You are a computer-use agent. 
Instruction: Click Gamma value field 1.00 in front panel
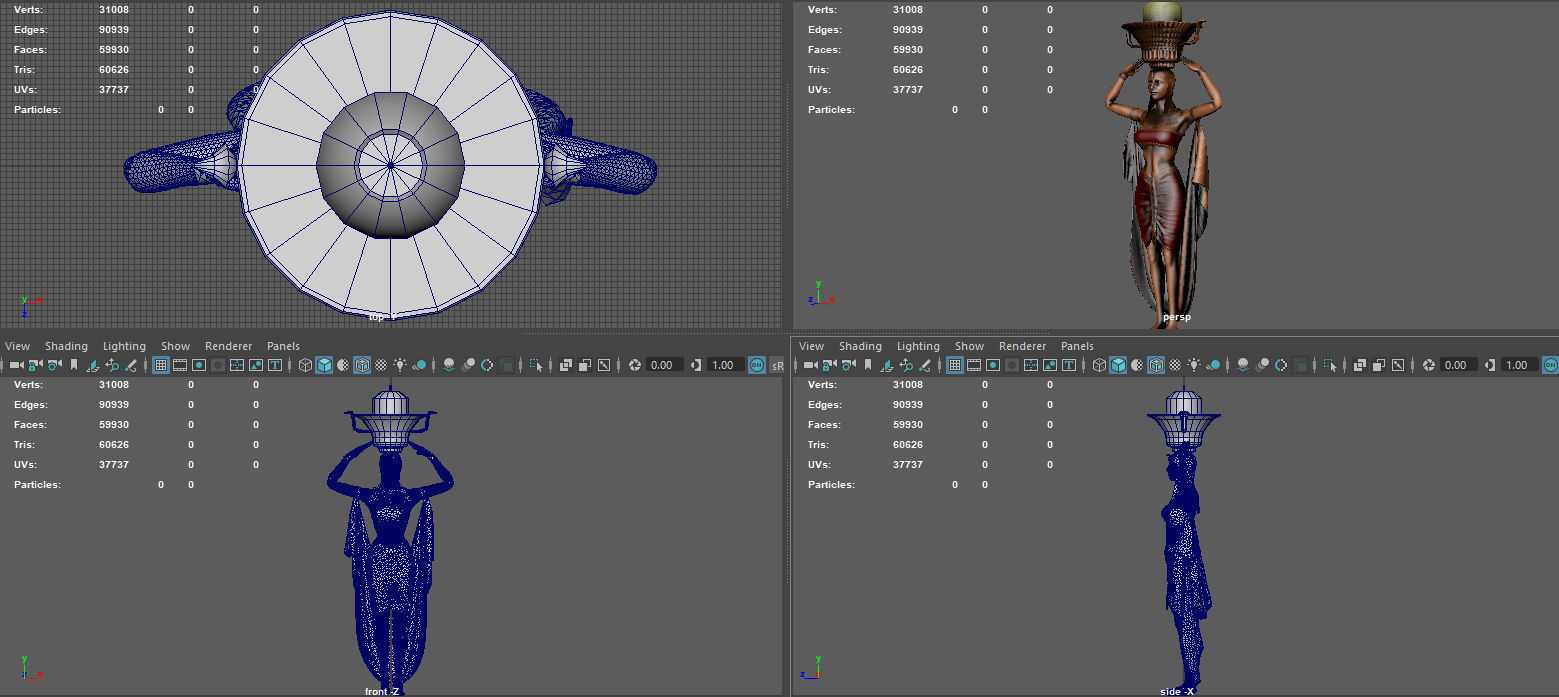coord(726,365)
